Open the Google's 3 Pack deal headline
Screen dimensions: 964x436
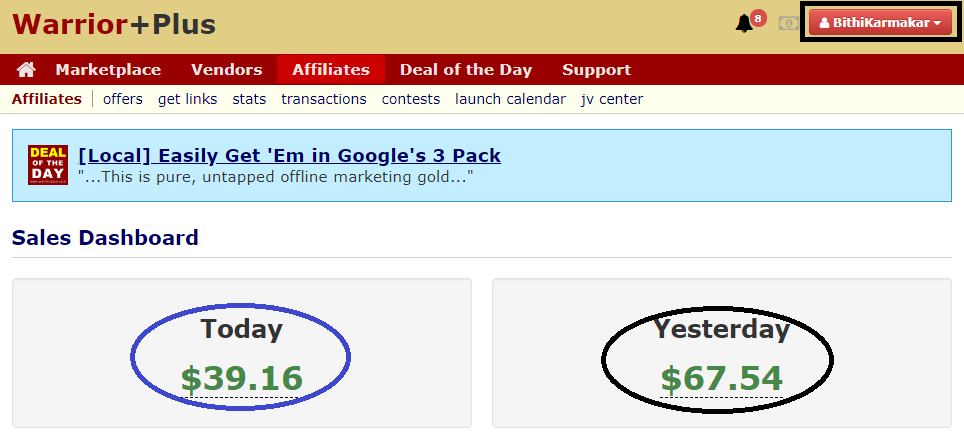pyautogui.click(x=290, y=156)
